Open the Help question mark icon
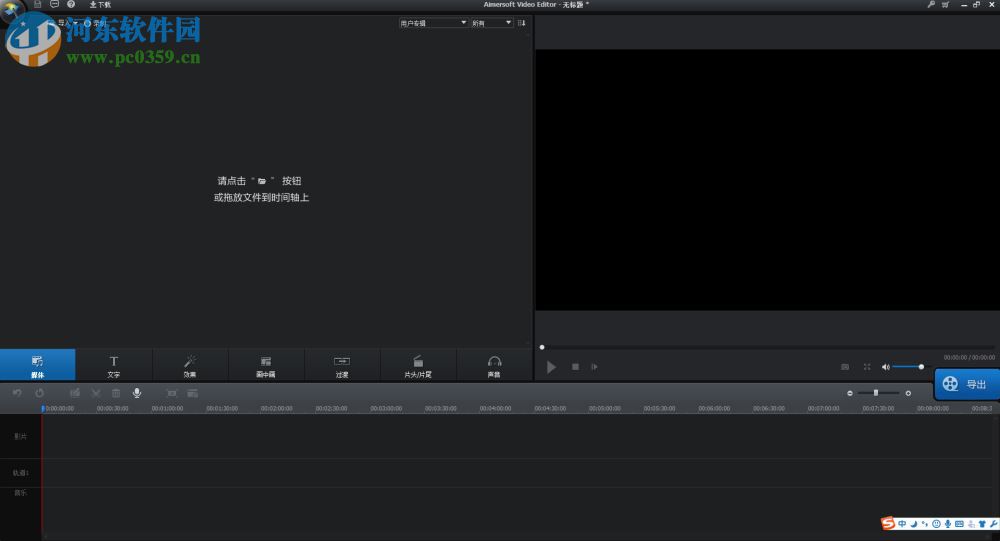The height and width of the screenshot is (541, 1000). point(71,4)
